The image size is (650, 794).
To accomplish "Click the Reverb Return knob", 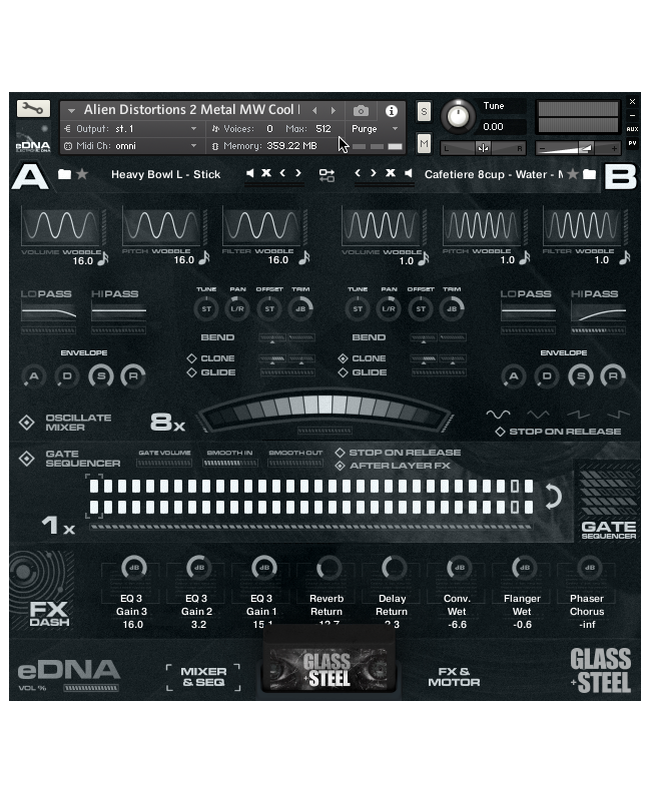I will pos(329,568).
